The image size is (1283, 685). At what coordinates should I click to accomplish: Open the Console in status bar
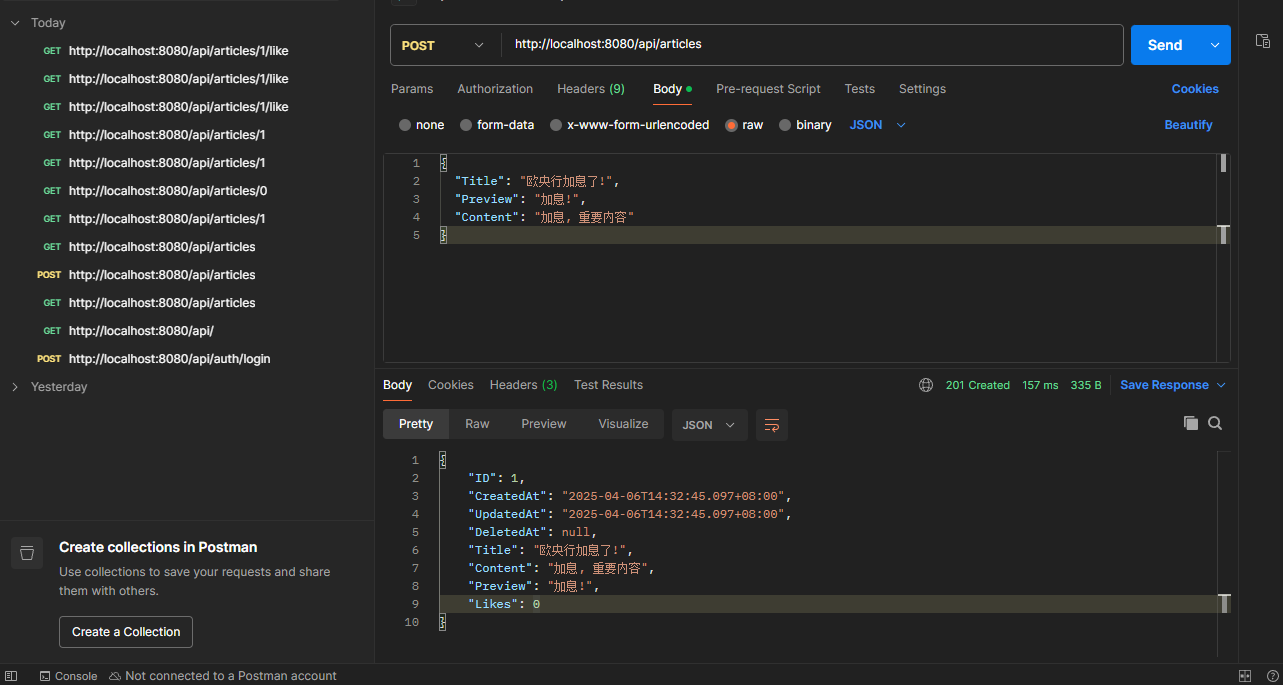(68, 676)
